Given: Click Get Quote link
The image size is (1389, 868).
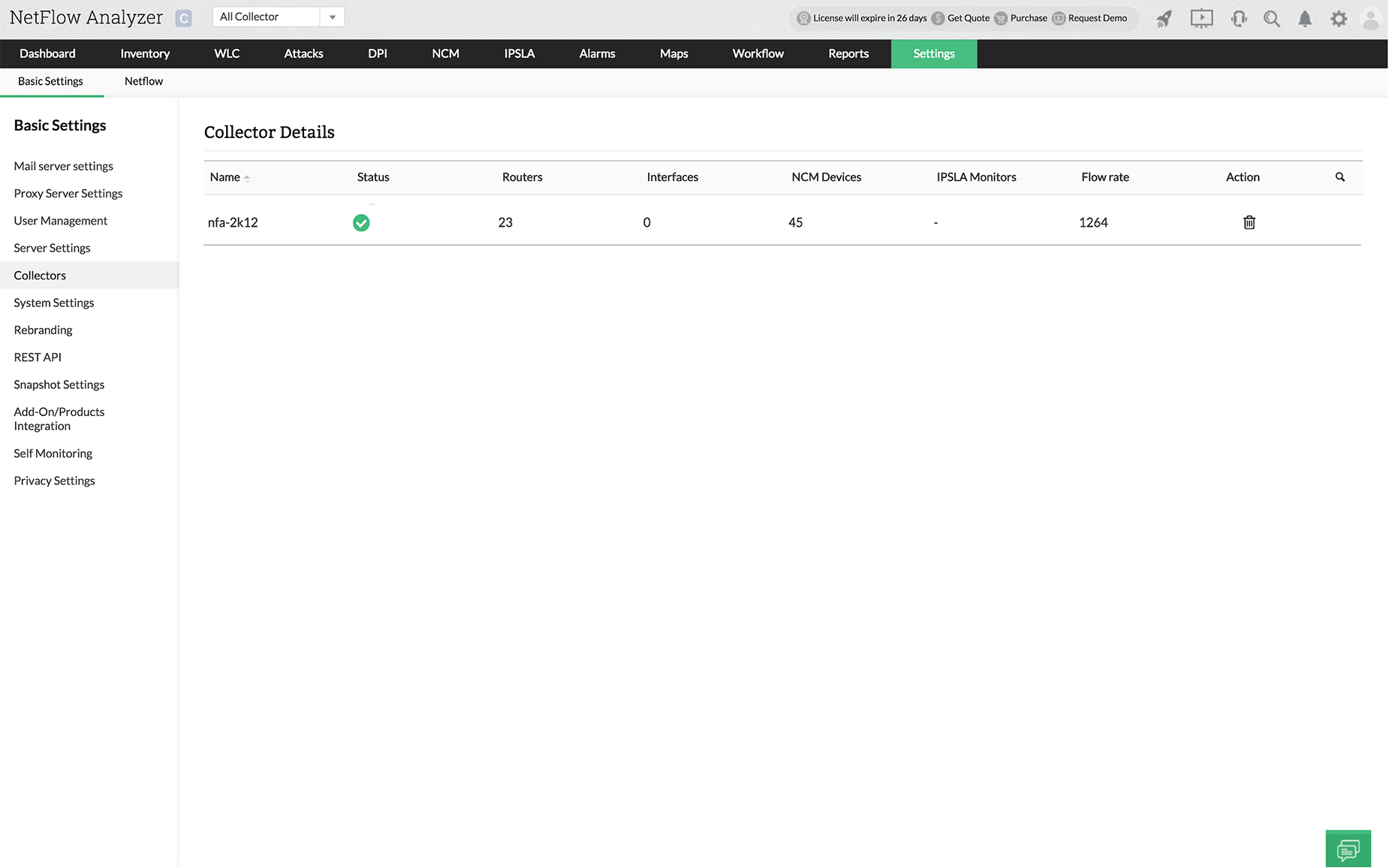Looking at the screenshot, I should point(968,19).
